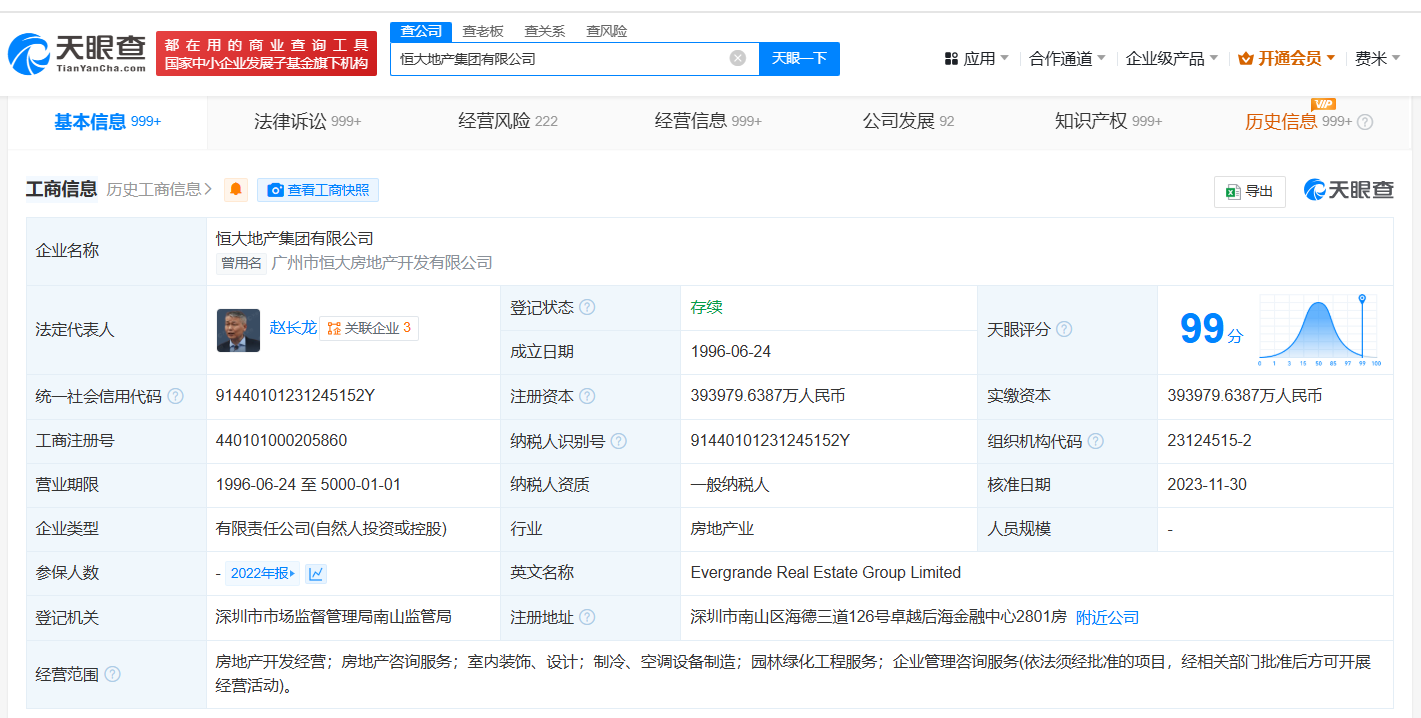This screenshot has height=718, width=1421.
Task: Expand the 应用 dropdown menu
Action: click(x=976, y=58)
